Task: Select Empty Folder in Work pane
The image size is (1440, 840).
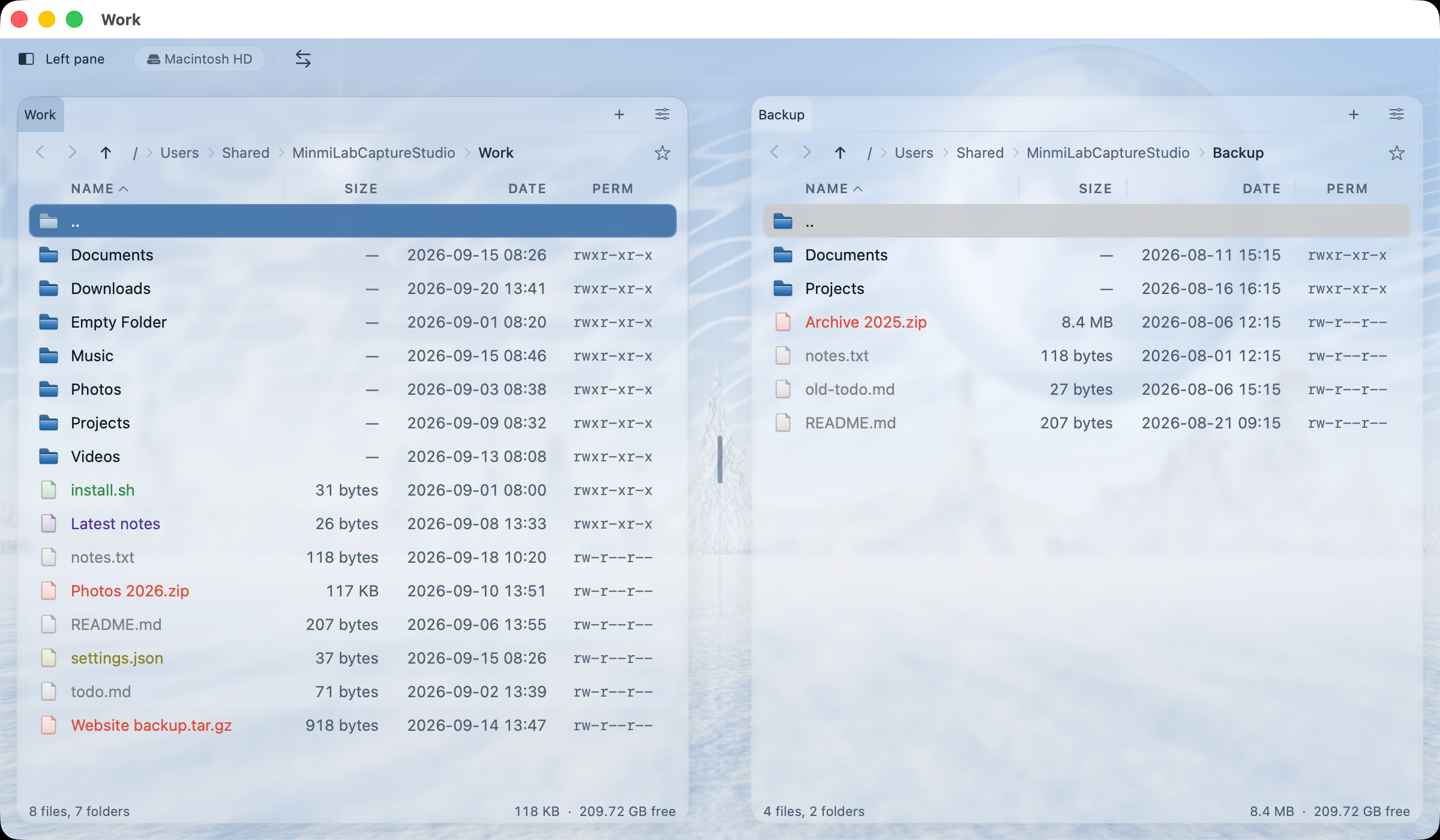Action: pos(353,322)
